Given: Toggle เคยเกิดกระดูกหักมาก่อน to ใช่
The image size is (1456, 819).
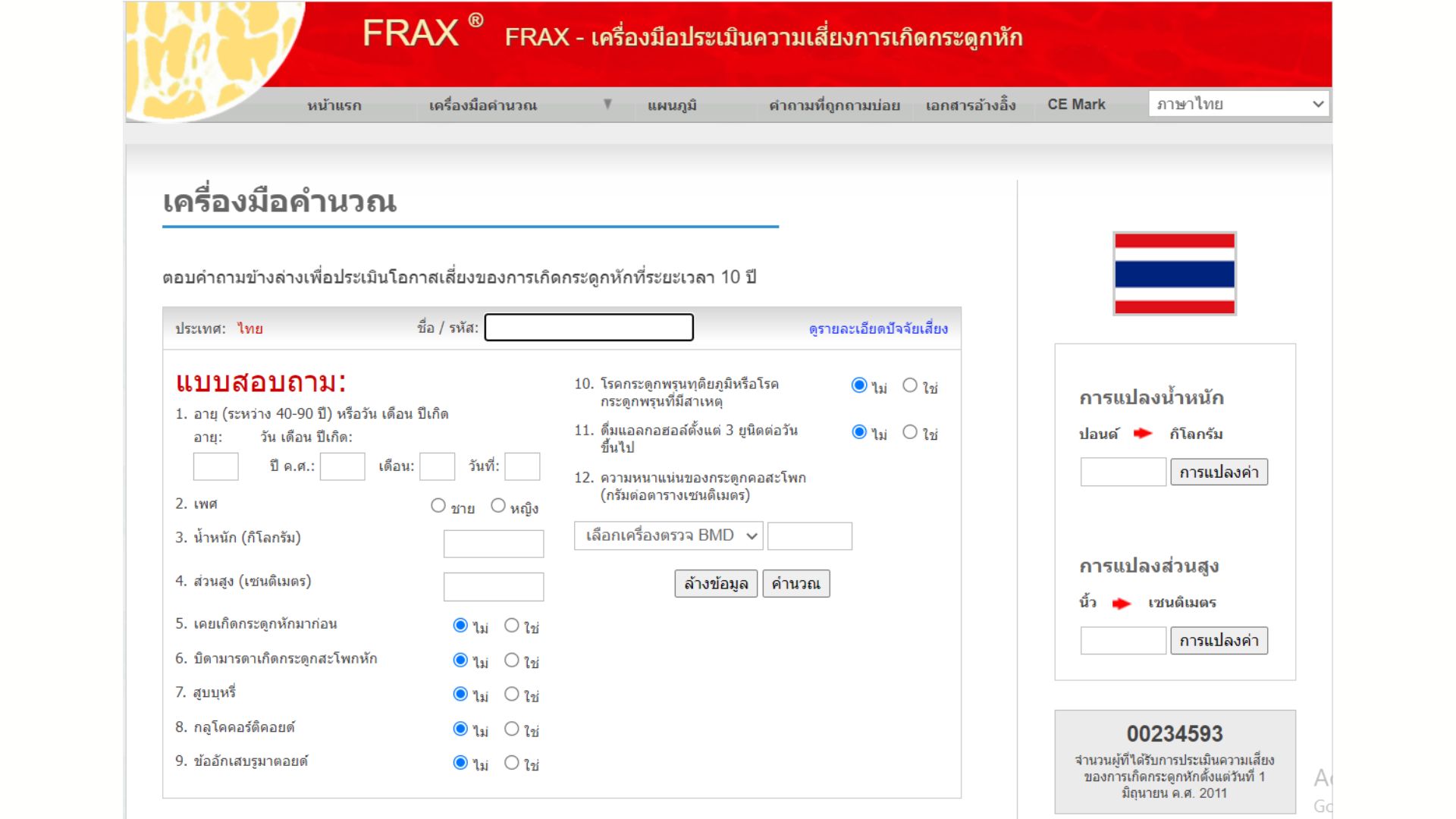Looking at the screenshot, I should click(x=512, y=625).
